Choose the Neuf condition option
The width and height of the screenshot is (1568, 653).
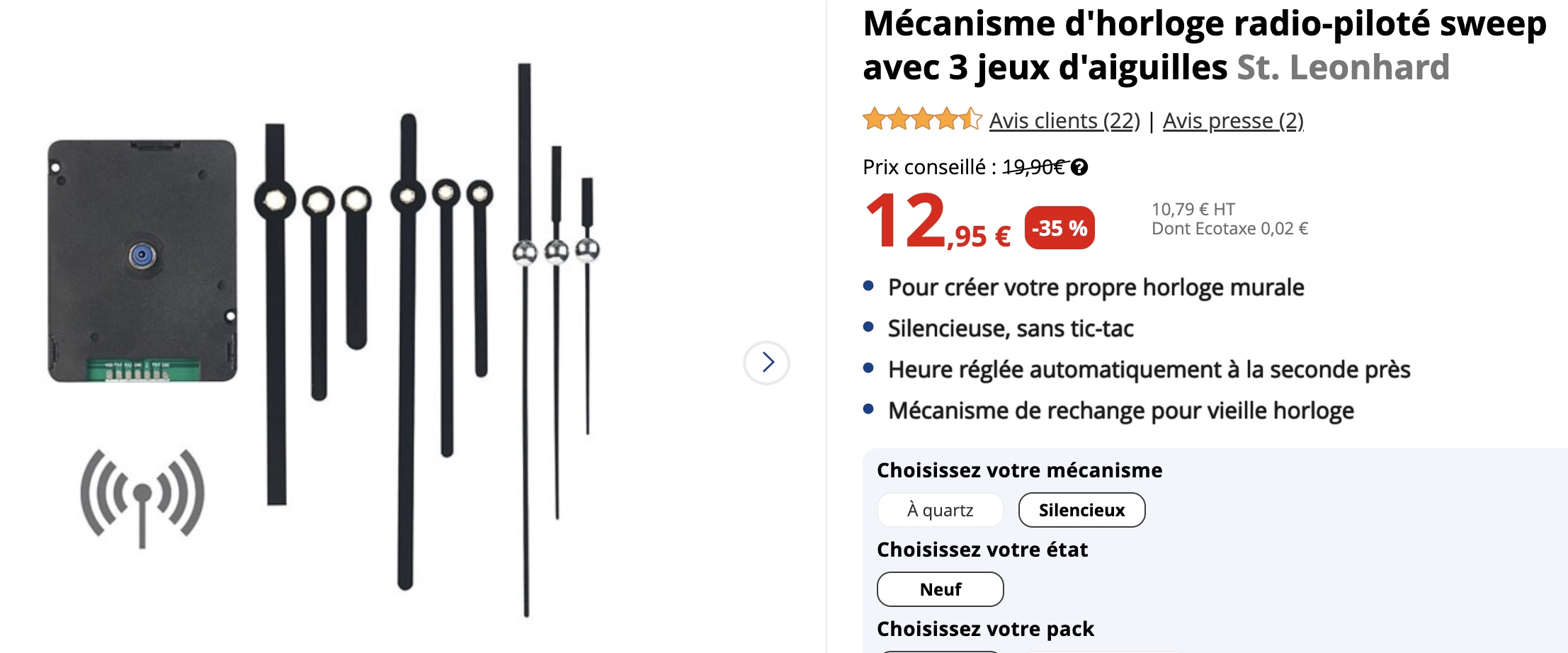tap(940, 589)
